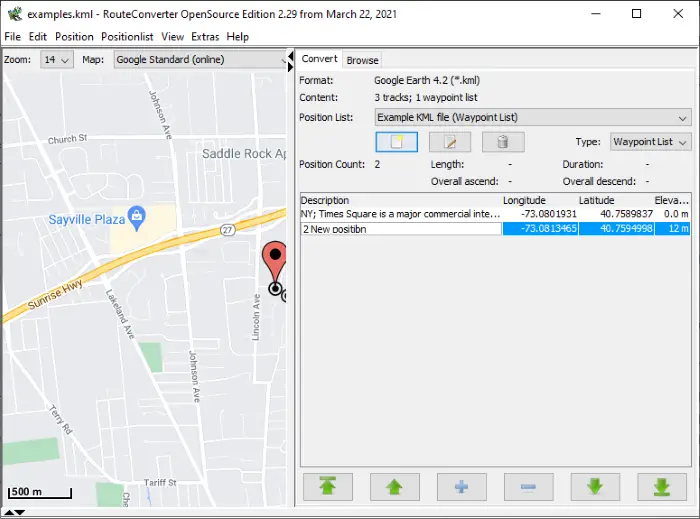This screenshot has height=519, width=700.
Task: Open the Positionlist menu
Action: 127,37
